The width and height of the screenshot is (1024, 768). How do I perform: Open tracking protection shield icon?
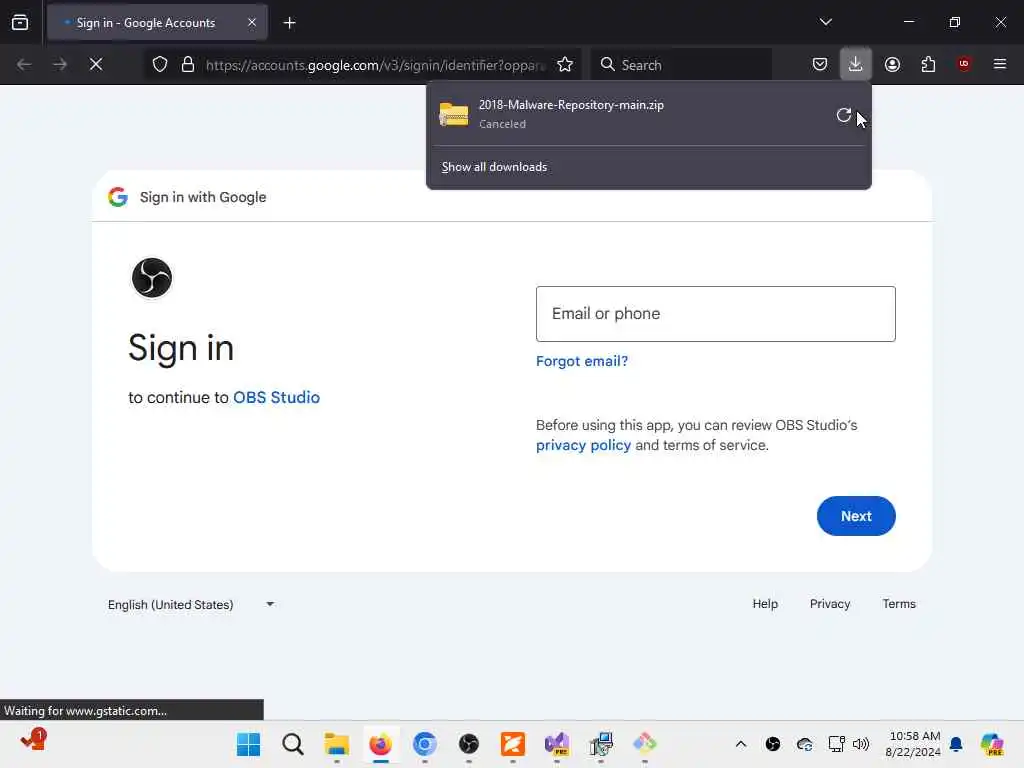160,64
